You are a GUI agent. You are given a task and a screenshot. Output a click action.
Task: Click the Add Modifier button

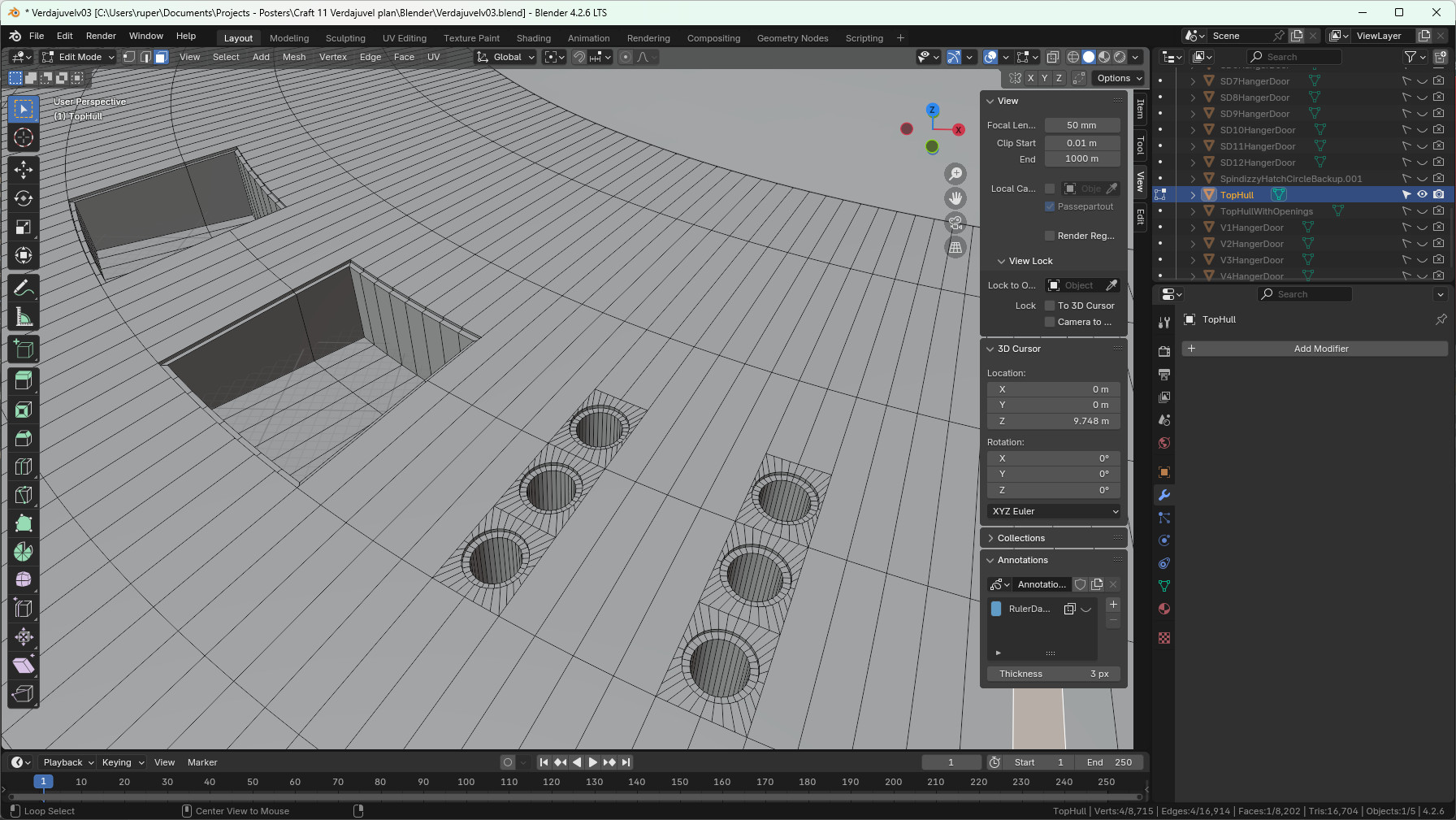pyautogui.click(x=1320, y=349)
